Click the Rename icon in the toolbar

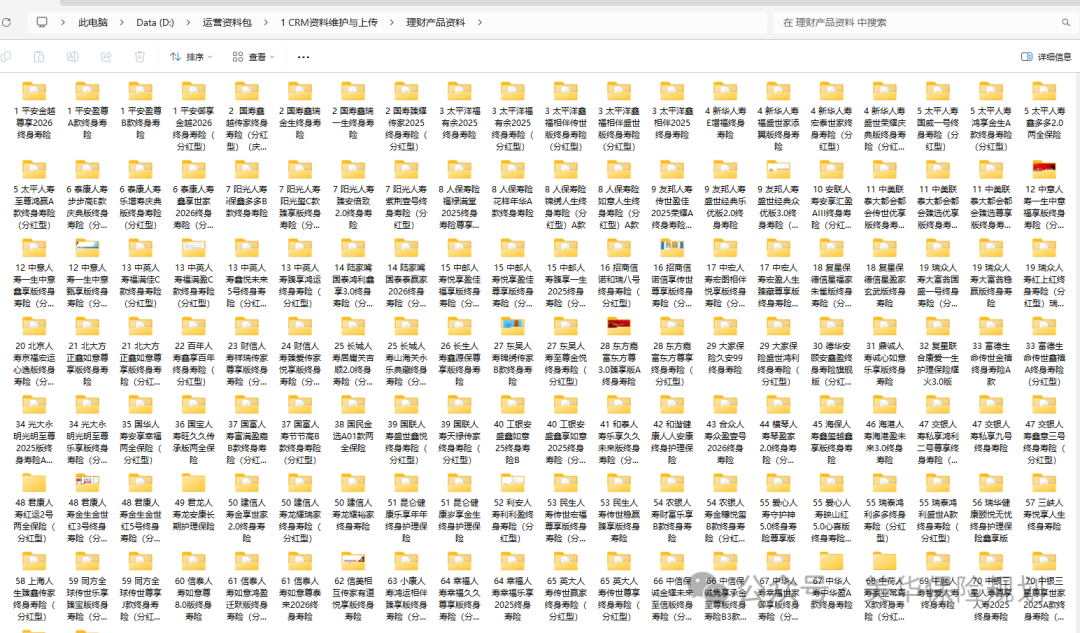click(x=72, y=56)
